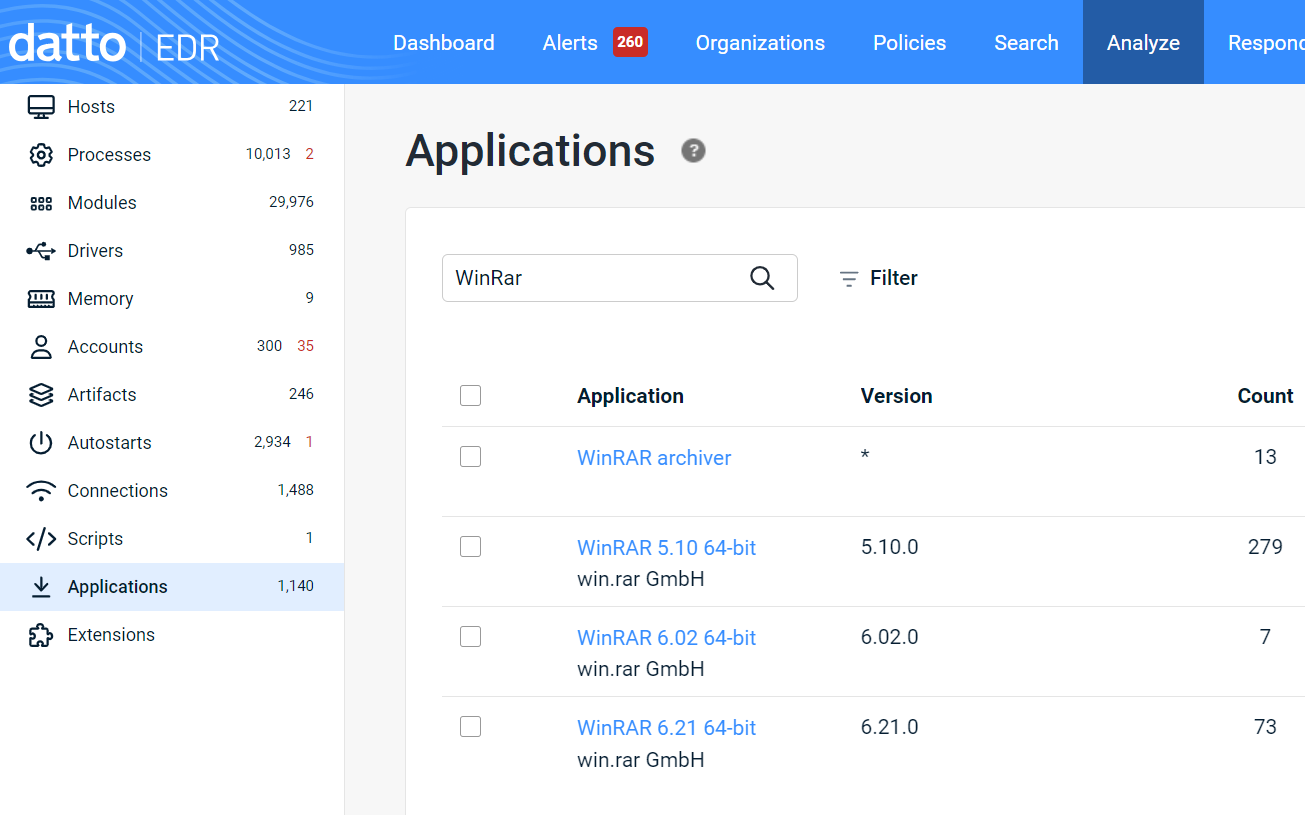Click the red 35 Accounts alert count
Image resolution: width=1305 pixels, height=815 pixels.
coord(305,346)
